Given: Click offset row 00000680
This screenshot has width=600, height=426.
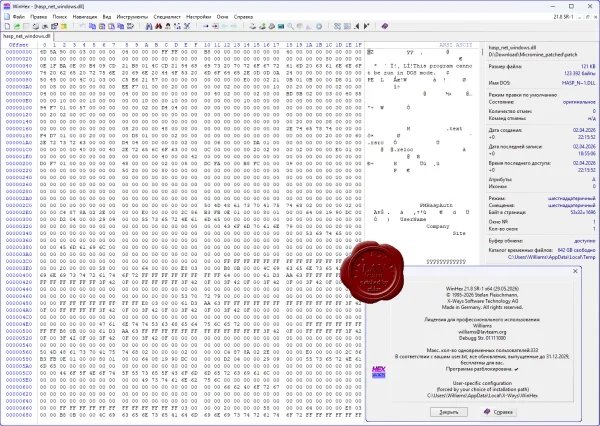Looking at the screenshot, I should click(x=19, y=415).
